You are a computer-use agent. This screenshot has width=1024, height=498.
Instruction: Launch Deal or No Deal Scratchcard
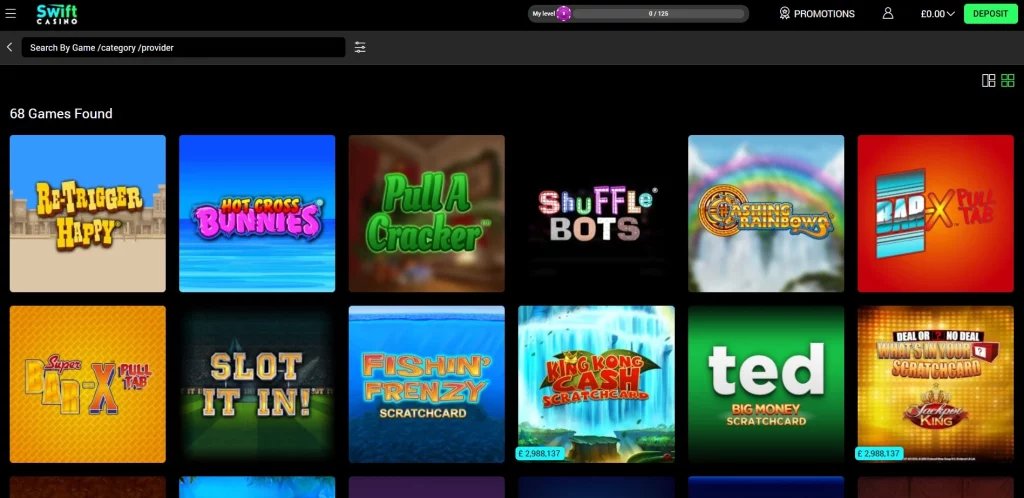point(936,384)
